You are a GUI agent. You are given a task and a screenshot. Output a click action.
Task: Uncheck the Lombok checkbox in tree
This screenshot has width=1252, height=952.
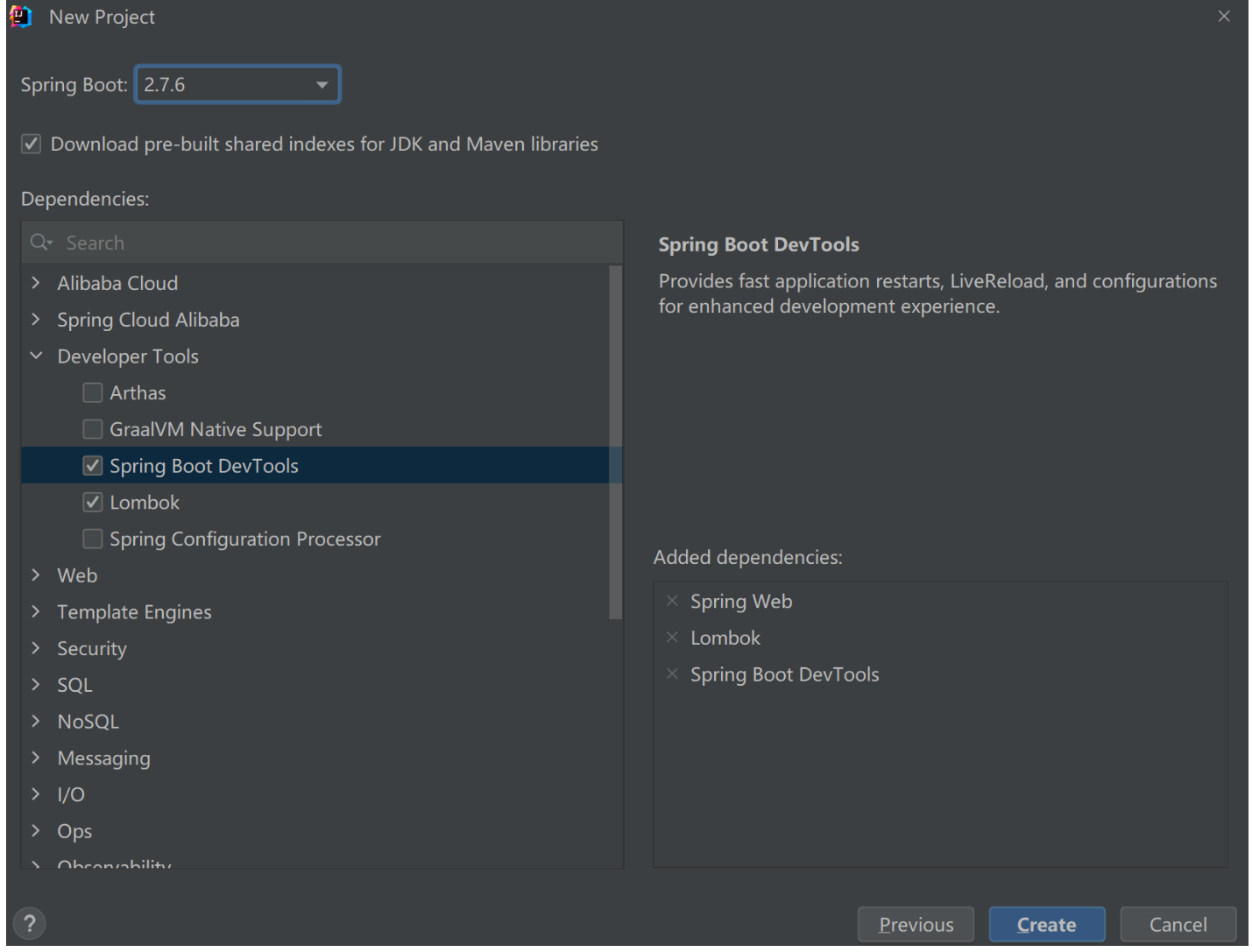(93, 503)
